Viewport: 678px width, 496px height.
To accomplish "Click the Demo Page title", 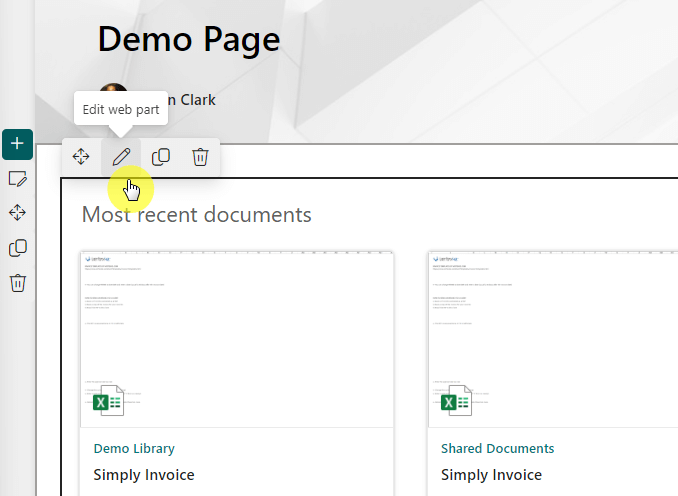I will coord(189,39).
